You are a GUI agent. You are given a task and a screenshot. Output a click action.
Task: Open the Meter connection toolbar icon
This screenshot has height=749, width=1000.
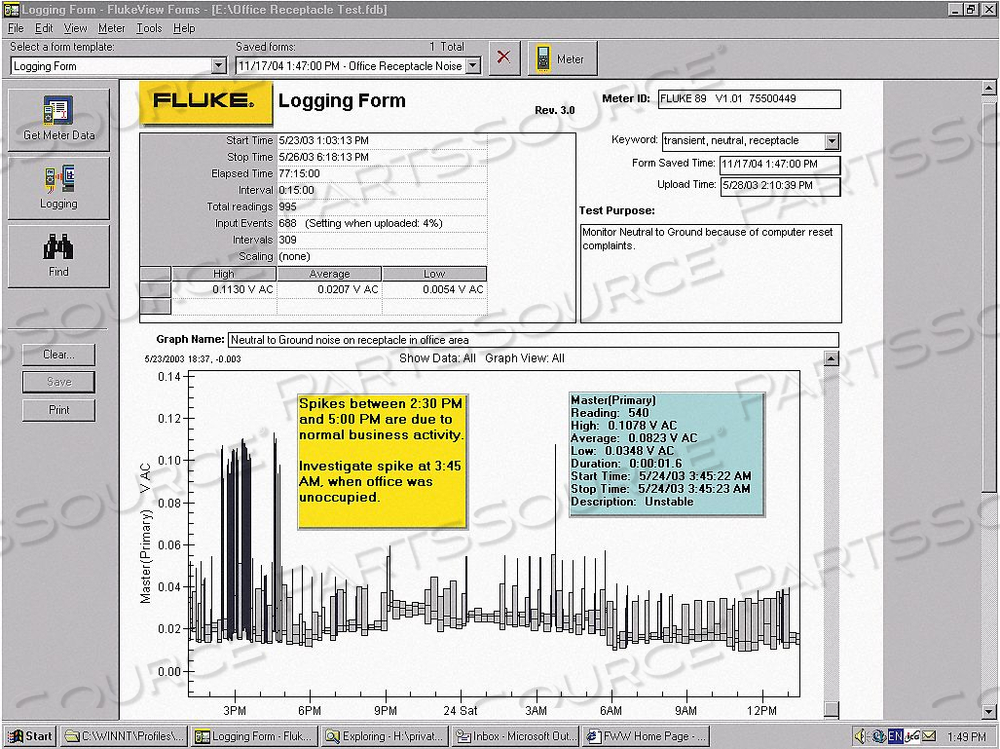(563, 58)
